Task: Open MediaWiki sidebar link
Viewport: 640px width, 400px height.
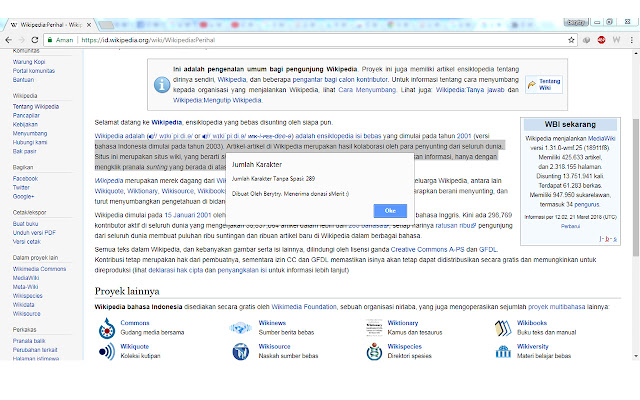Action: click(26, 278)
